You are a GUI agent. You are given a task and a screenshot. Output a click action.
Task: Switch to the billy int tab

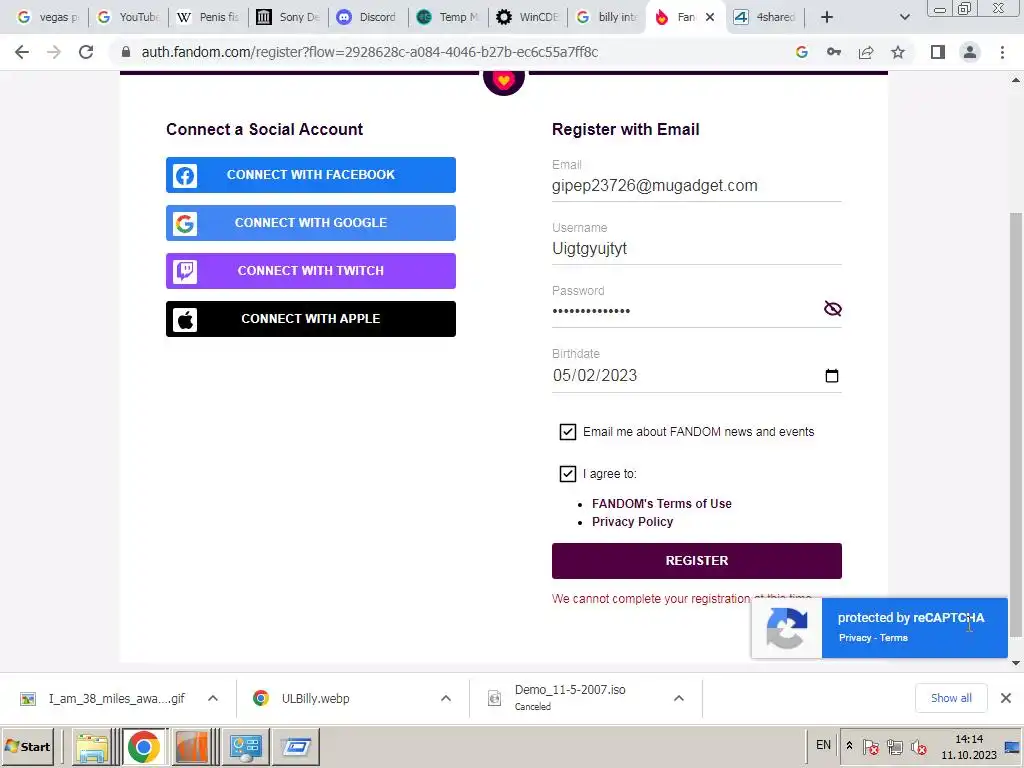click(x=609, y=17)
